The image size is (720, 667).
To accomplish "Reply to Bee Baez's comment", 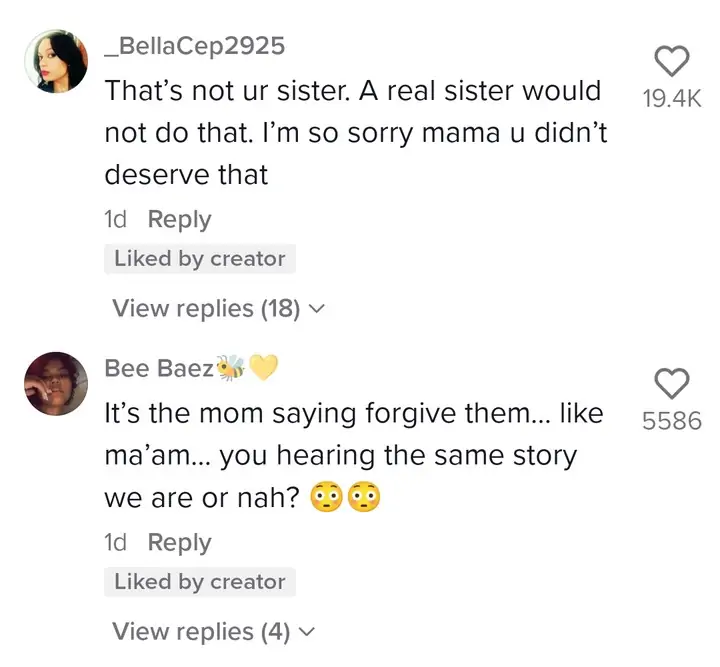I will [179, 542].
